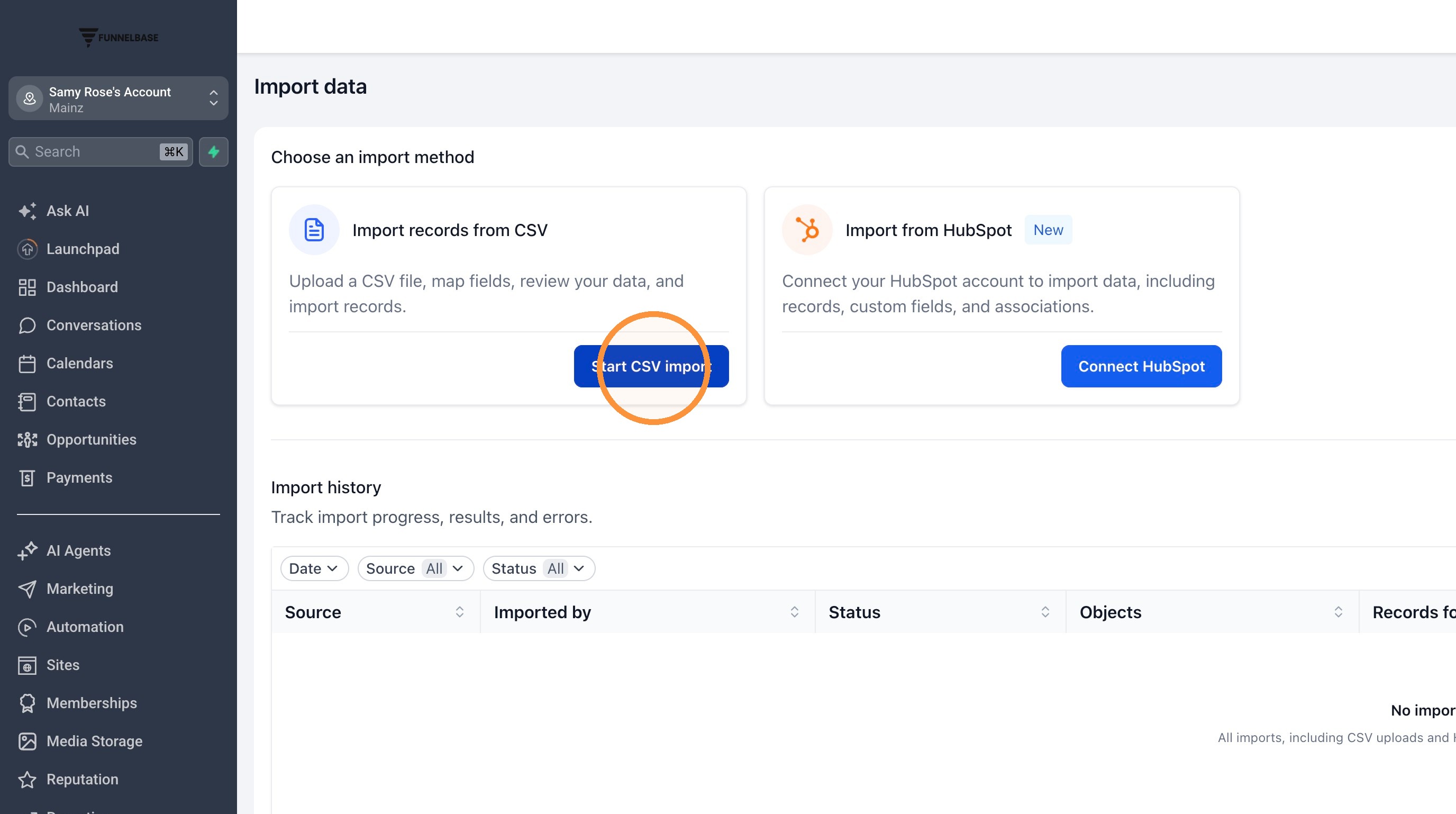Open the account avatar icon
The height and width of the screenshot is (814, 1456).
(x=30, y=99)
